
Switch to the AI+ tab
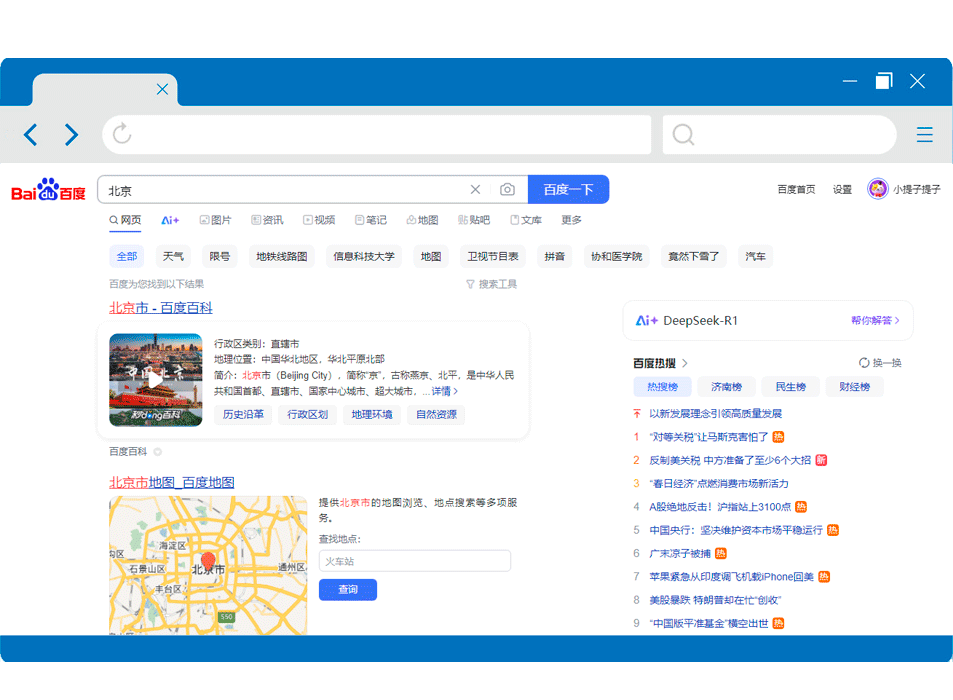170,220
